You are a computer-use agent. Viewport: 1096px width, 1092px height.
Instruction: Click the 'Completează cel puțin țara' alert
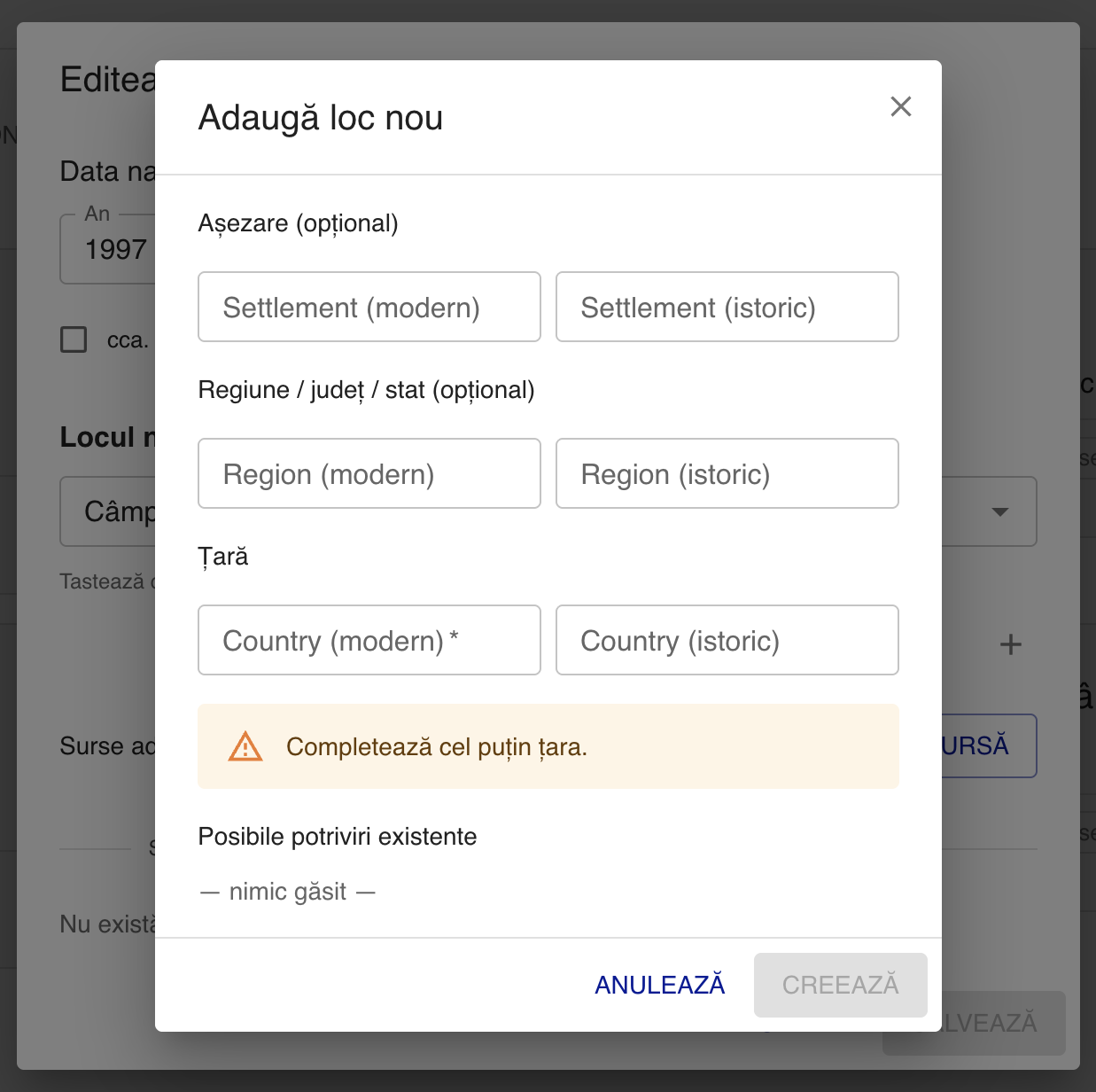548,747
